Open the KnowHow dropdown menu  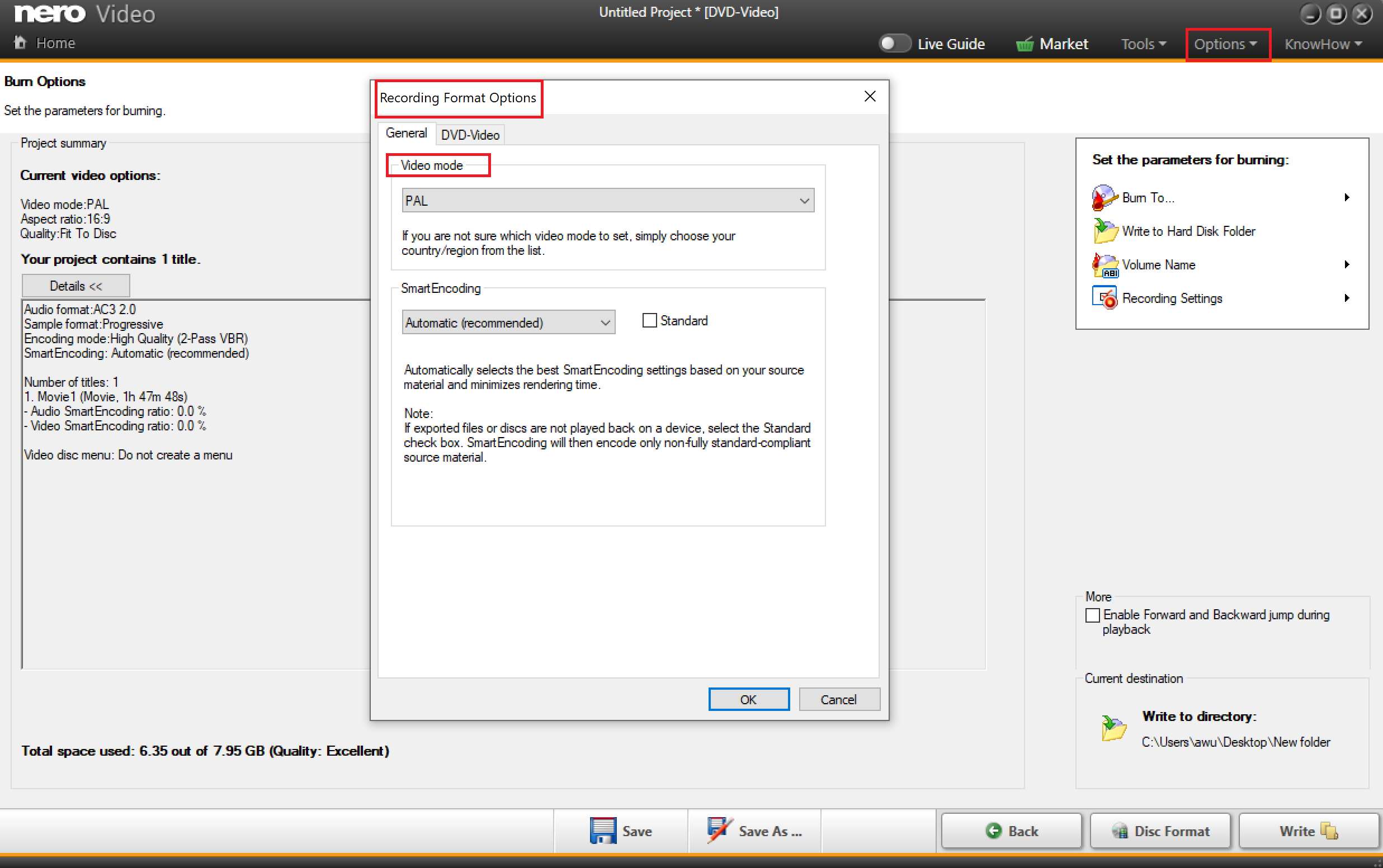point(1323,44)
